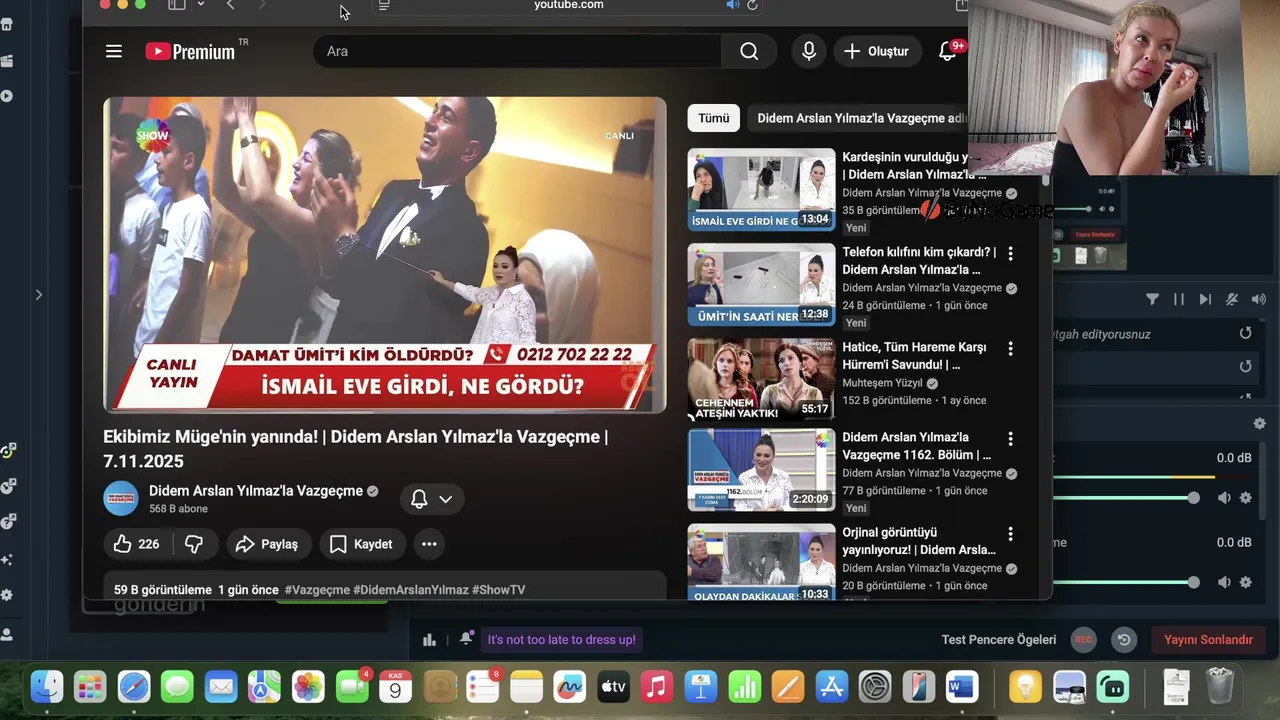Toggle alert sound mute in Streamlabs feed
This screenshot has width=1280, height=720.
(x=1232, y=299)
